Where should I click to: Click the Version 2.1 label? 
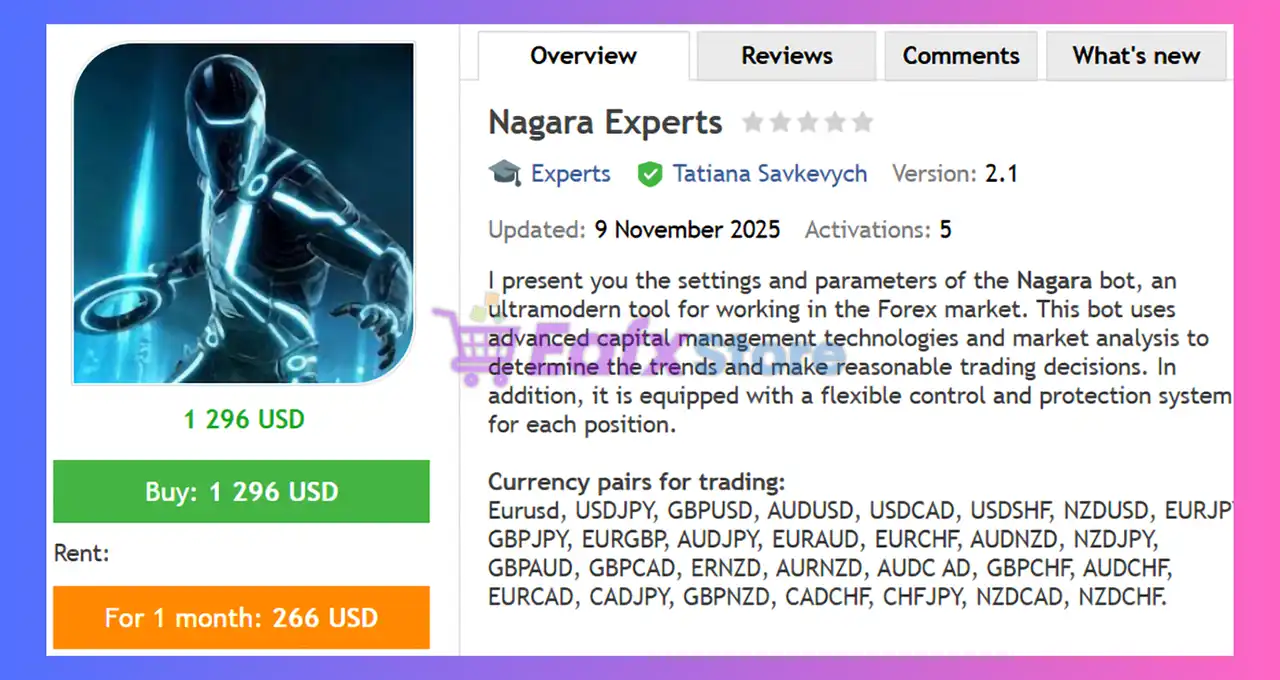click(955, 174)
